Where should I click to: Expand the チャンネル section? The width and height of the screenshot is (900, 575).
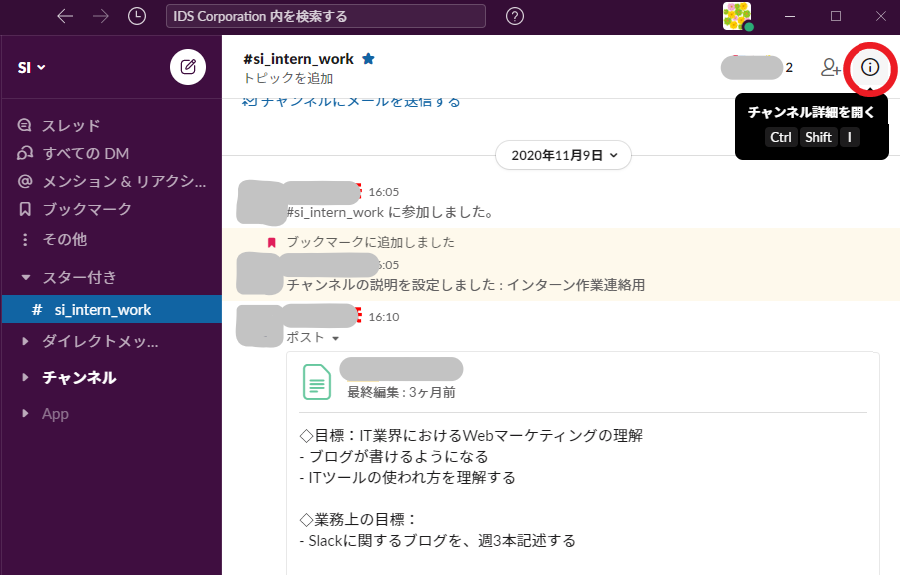click(25, 378)
